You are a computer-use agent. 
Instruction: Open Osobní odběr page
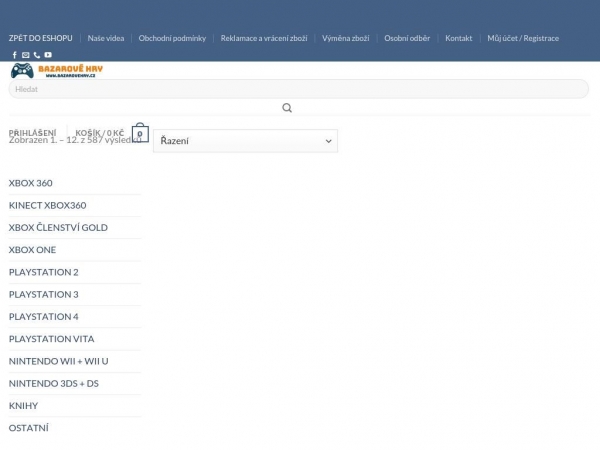tap(407, 38)
